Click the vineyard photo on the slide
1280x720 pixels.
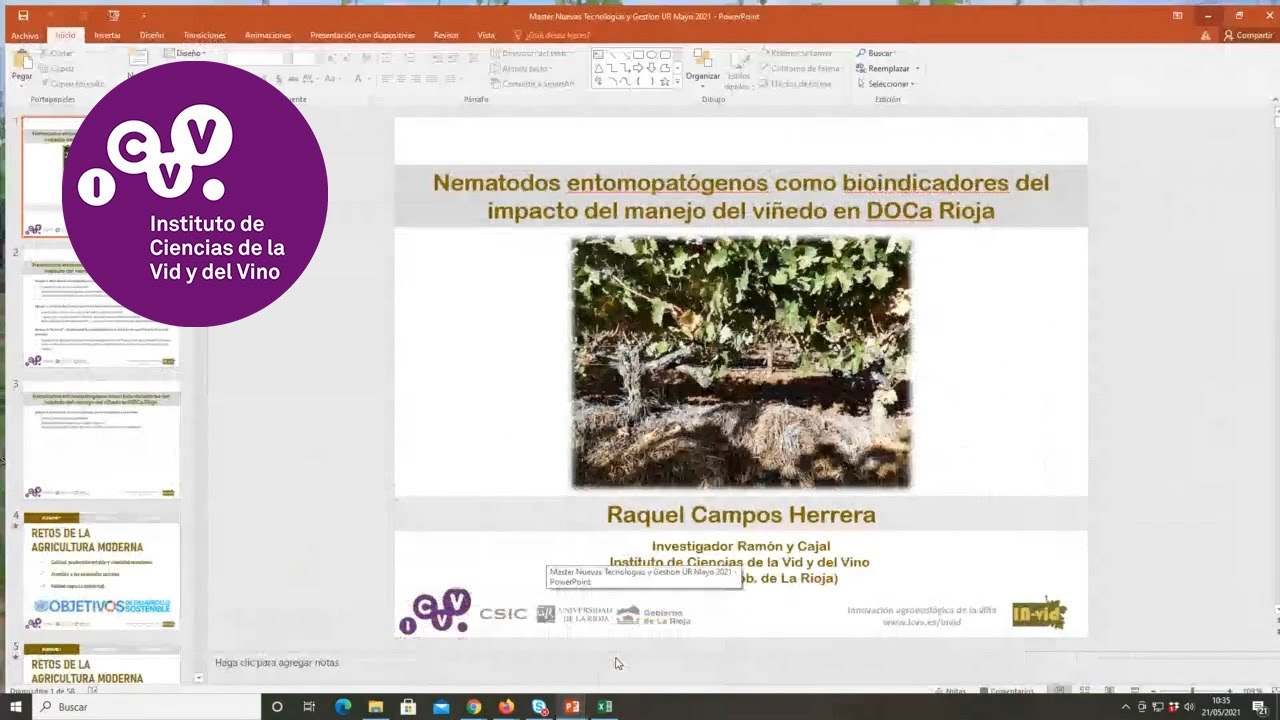click(x=741, y=362)
